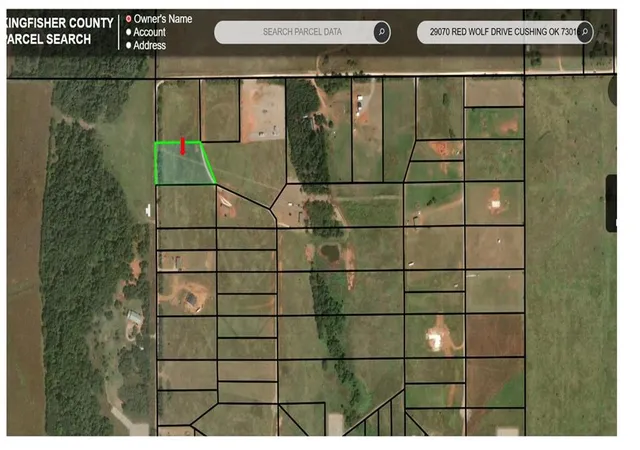Click the magnifier icon beside Red Wolf Drive address
The width and height of the screenshot is (640, 450).
point(585,32)
